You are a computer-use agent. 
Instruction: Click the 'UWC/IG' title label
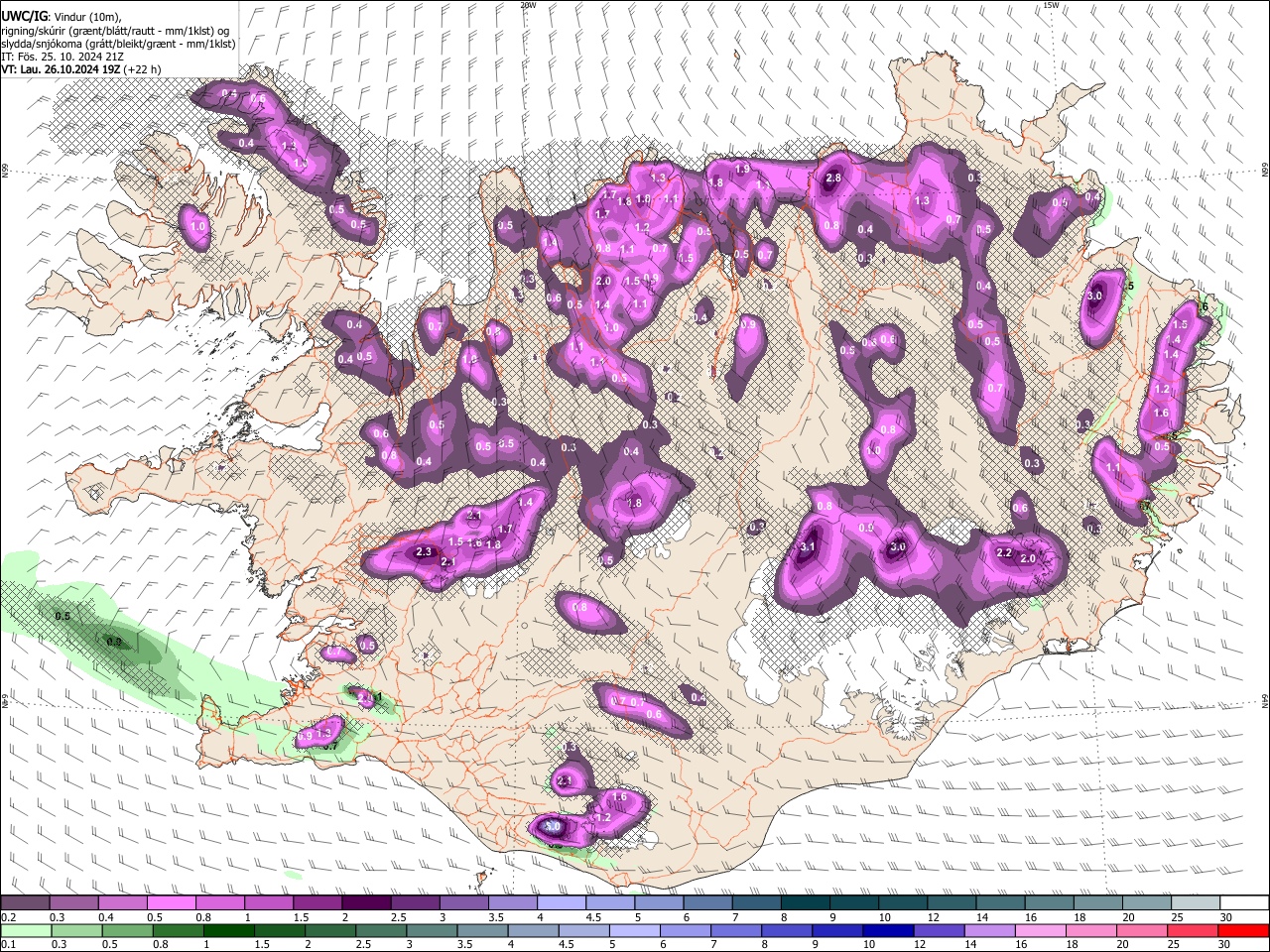24,16
